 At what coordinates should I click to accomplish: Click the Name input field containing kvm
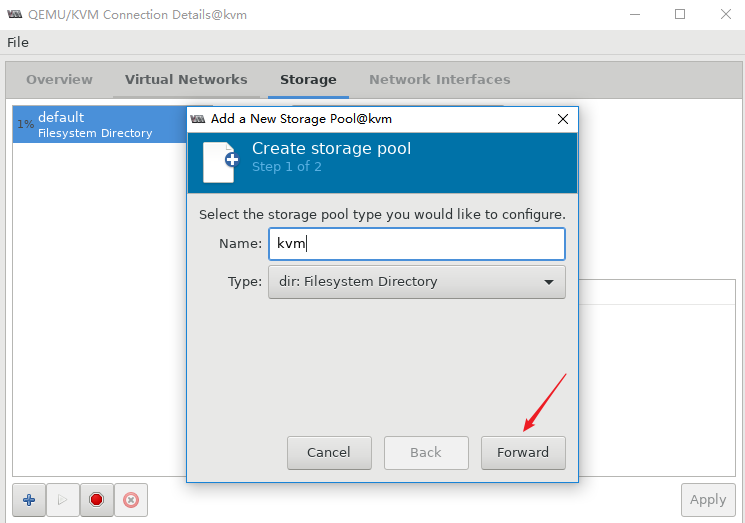point(417,244)
